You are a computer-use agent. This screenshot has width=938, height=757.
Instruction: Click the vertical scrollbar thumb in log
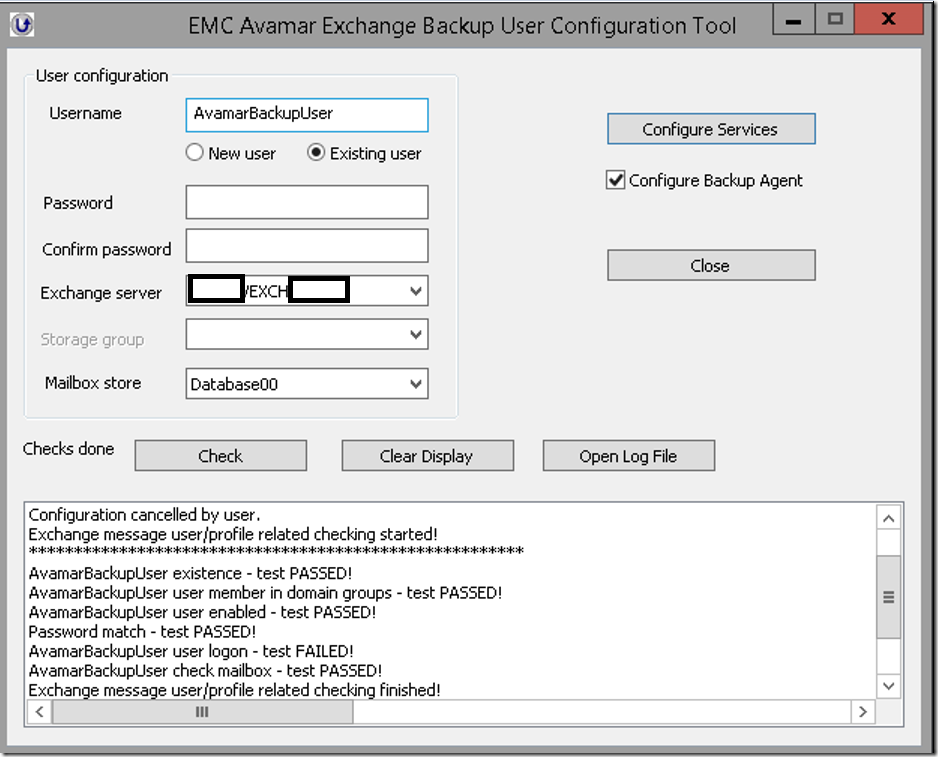[889, 597]
